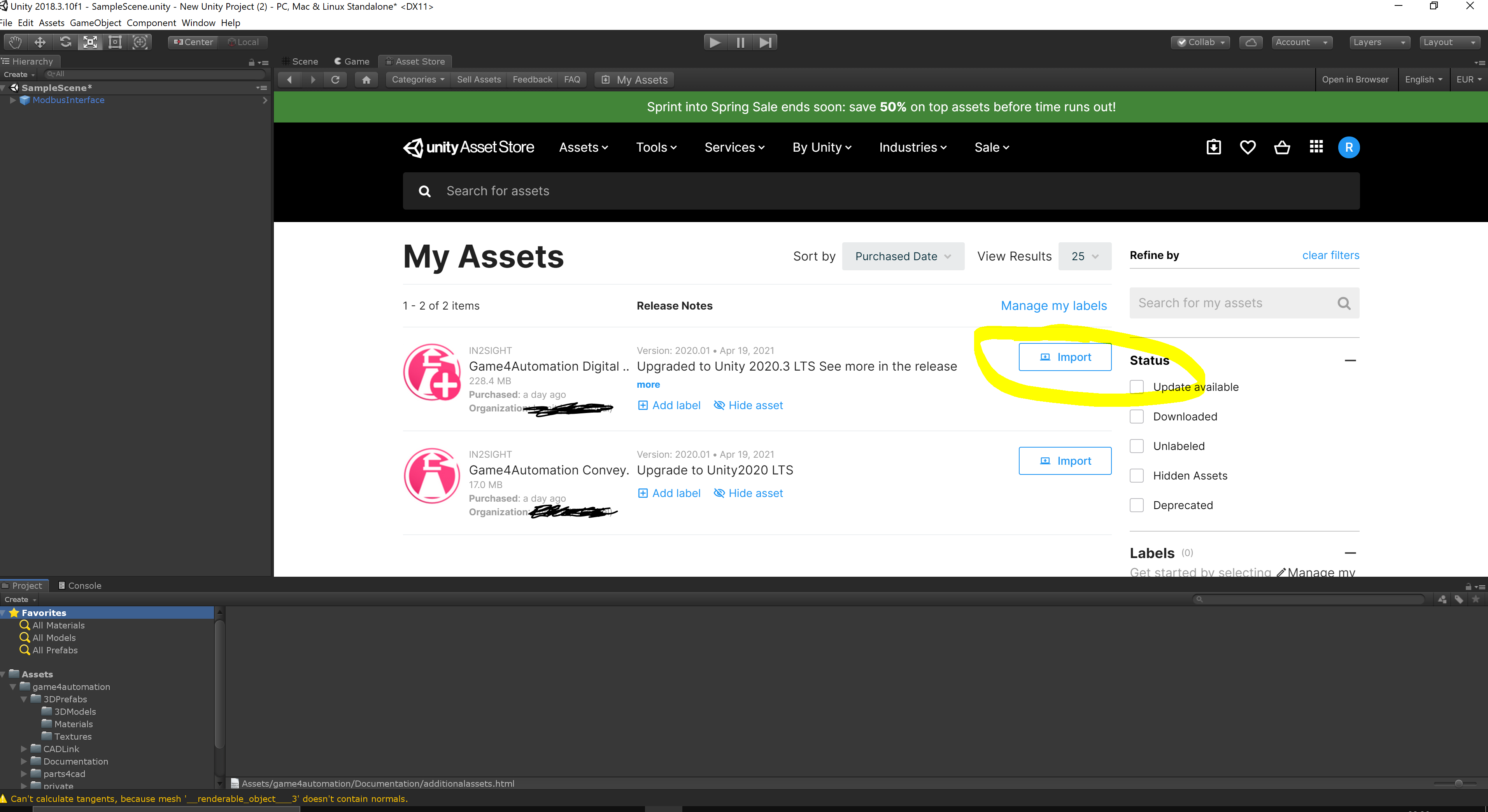This screenshot has height=812, width=1488.
Task: Check the Unlabeled filter
Action: pos(1136,446)
